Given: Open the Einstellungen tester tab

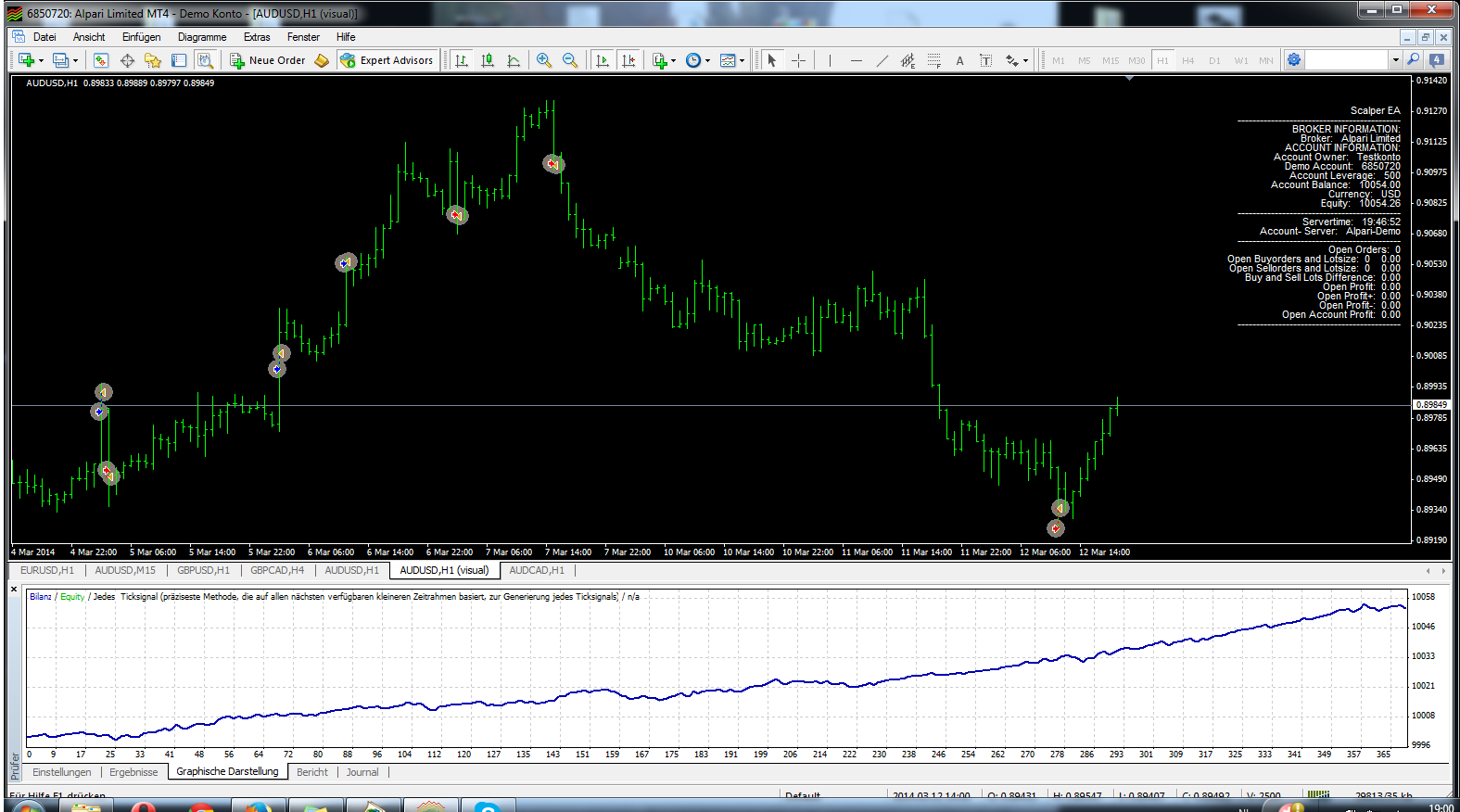Looking at the screenshot, I should (x=62, y=772).
